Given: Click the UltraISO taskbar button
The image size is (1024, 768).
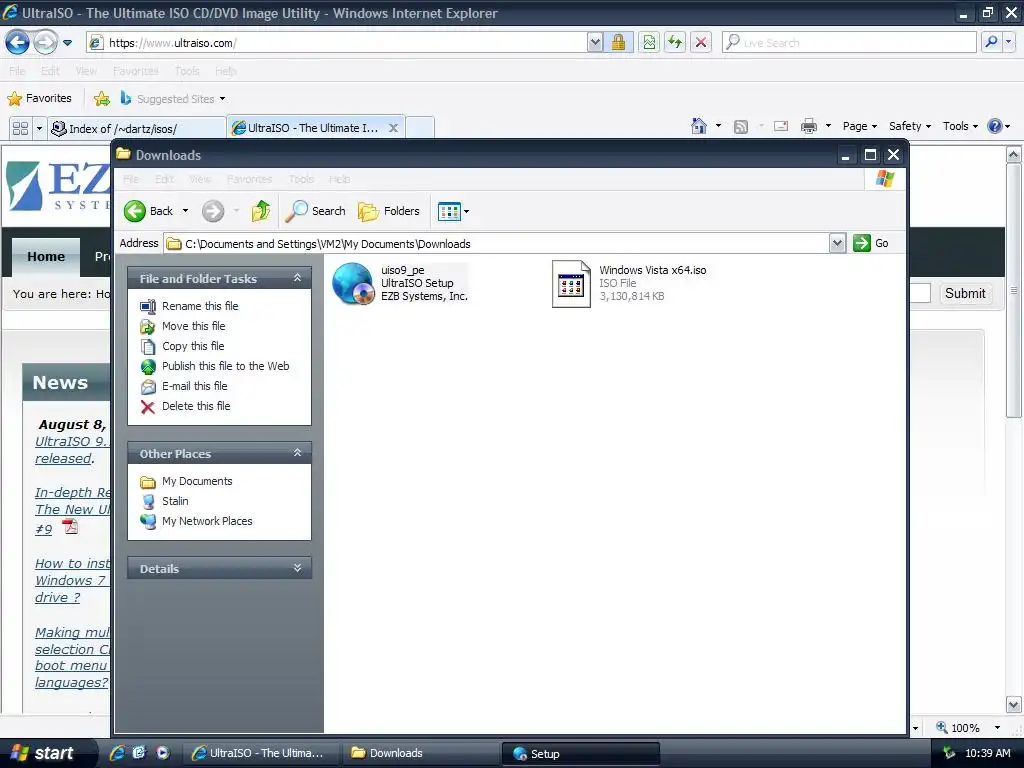Looking at the screenshot, I should point(262,753).
